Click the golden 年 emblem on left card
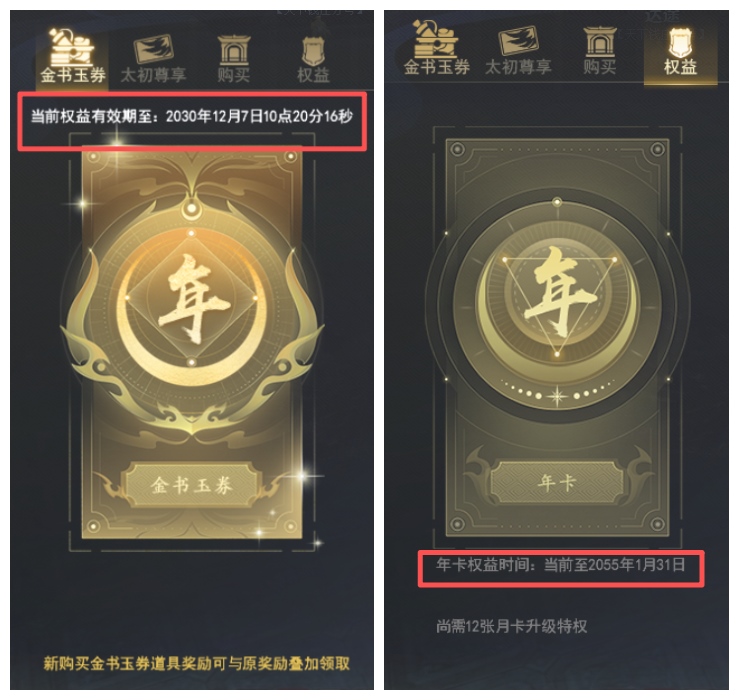The height and width of the screenshot is (700, 739). [192, 299]
